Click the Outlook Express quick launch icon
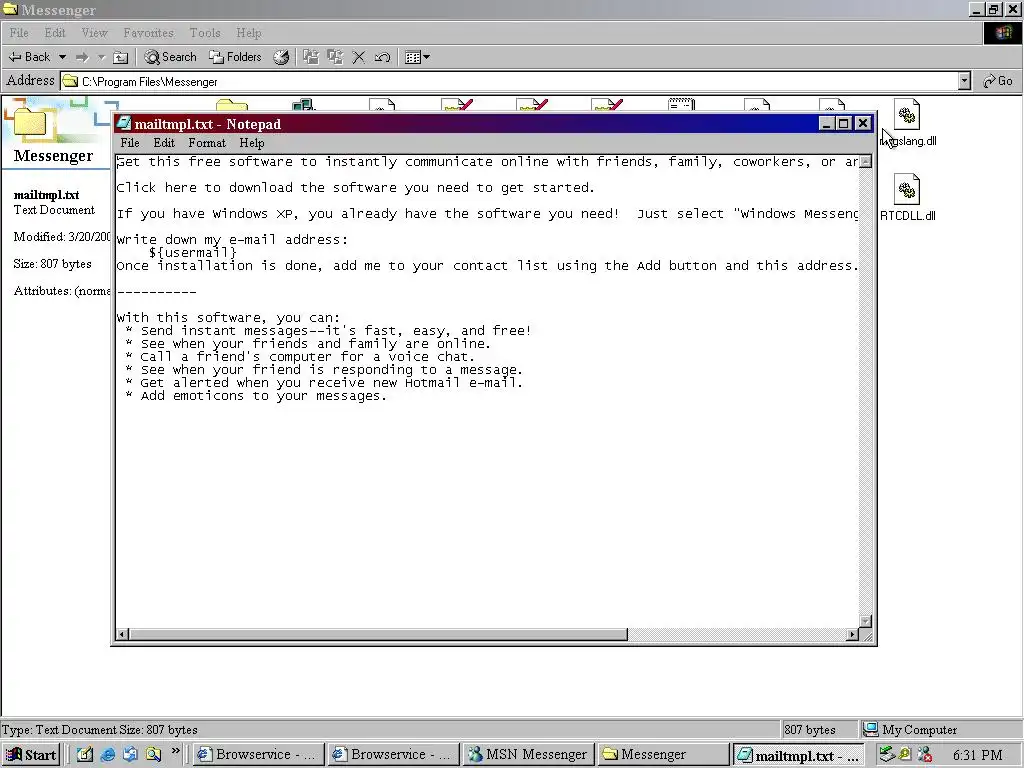 coord(131,755)
